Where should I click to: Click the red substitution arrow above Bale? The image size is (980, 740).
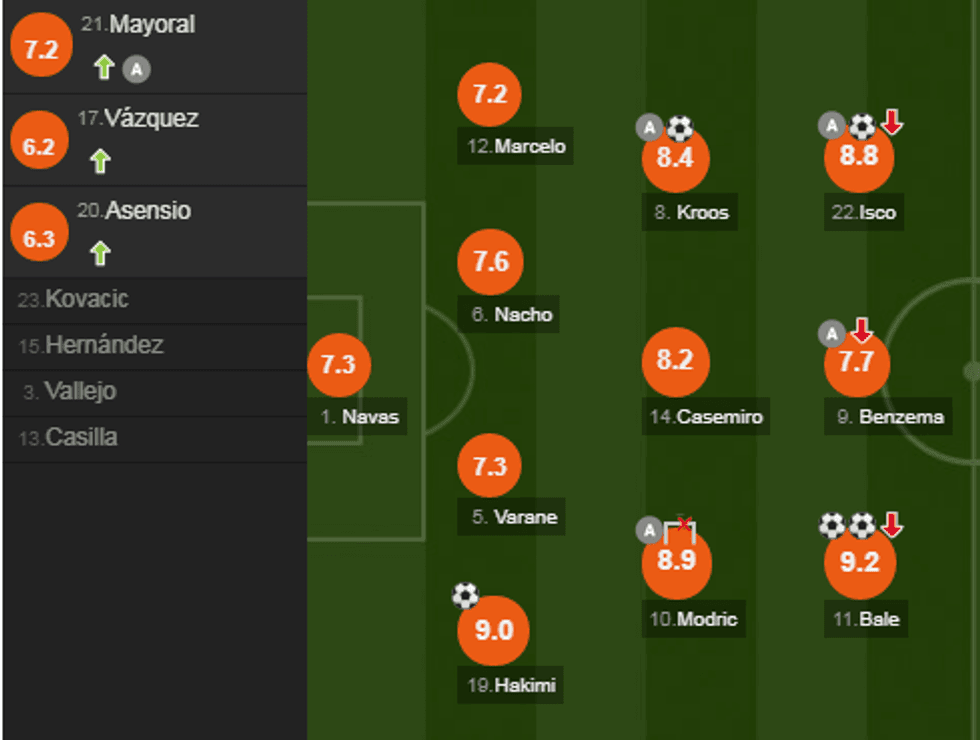892,525
